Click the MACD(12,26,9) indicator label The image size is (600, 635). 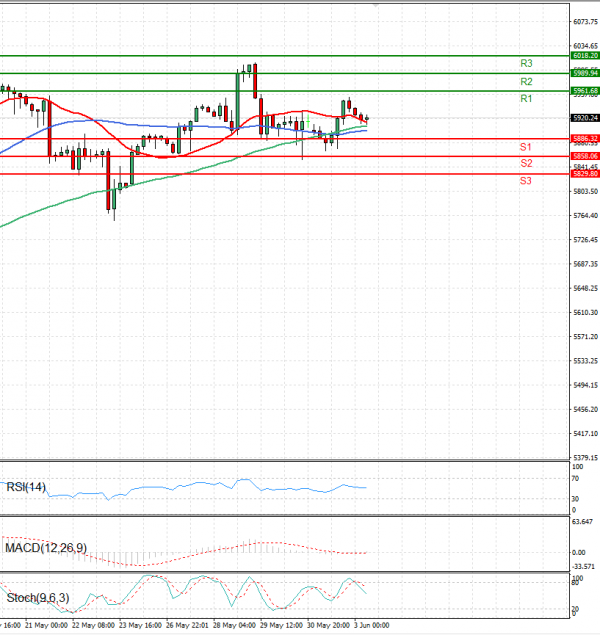(x=46, y=547)
